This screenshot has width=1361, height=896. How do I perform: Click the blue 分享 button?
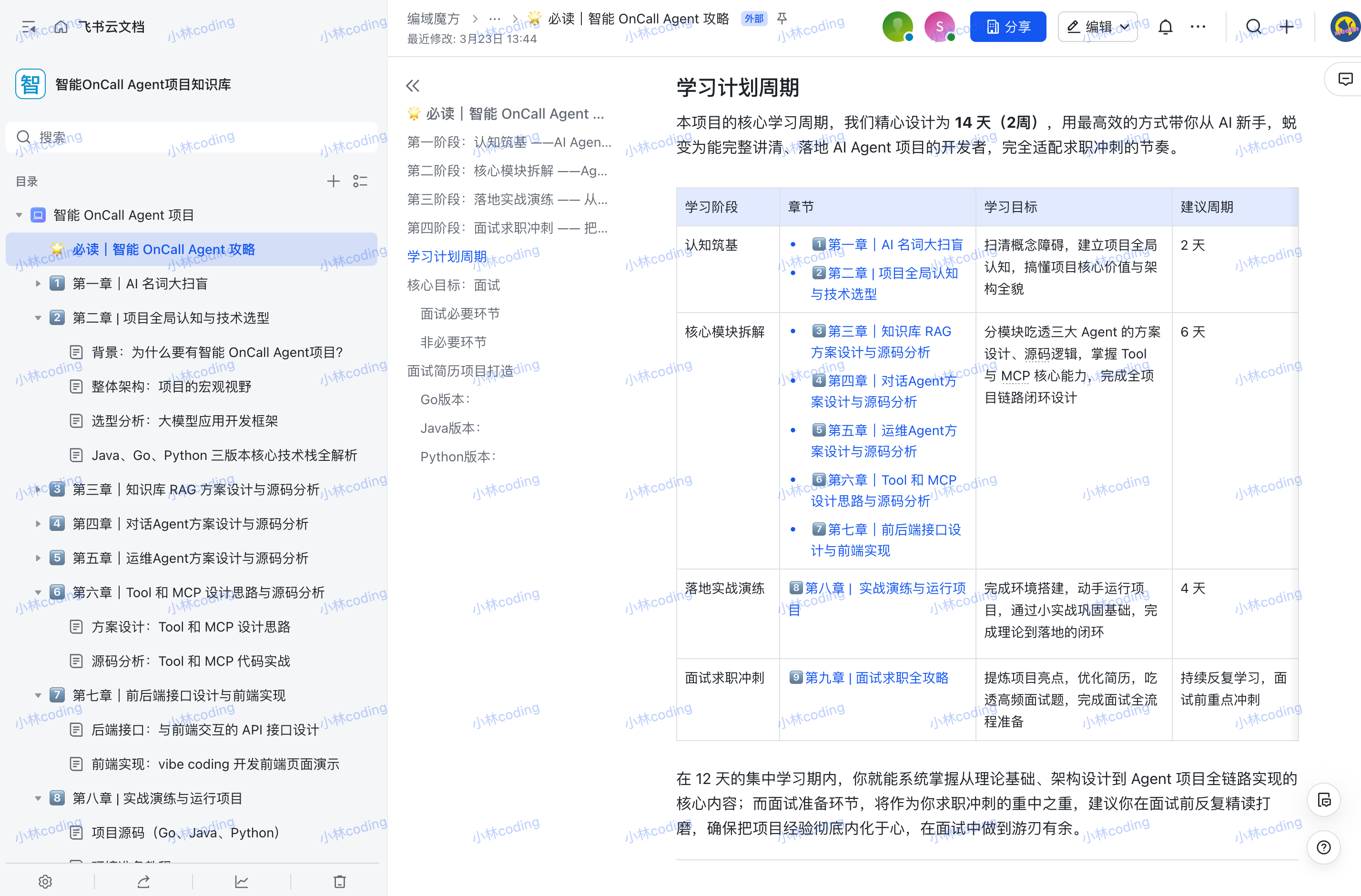tap(1007, 27)
